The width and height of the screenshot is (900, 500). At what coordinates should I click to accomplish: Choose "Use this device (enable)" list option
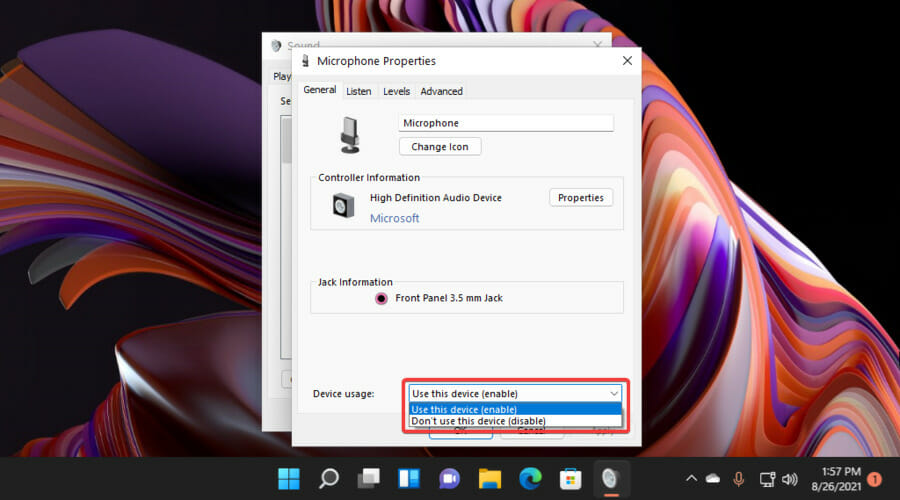464,409
